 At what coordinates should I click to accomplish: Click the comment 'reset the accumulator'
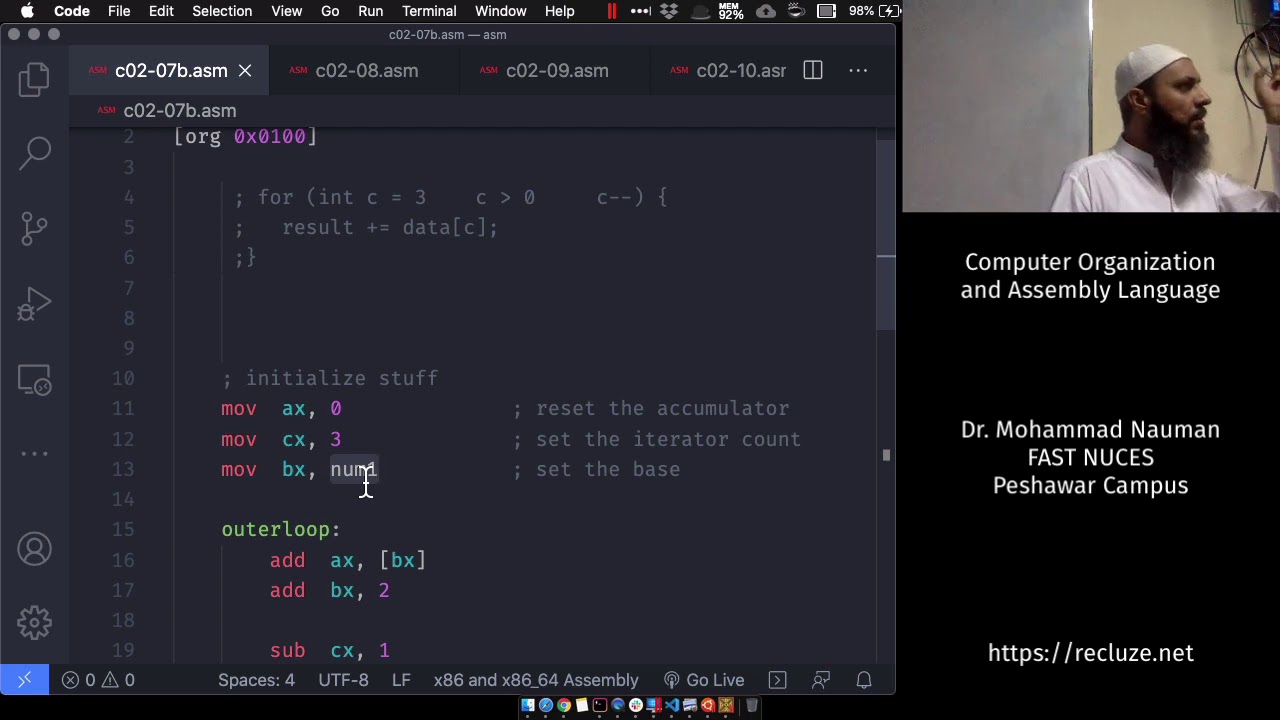tap(662, 409)
